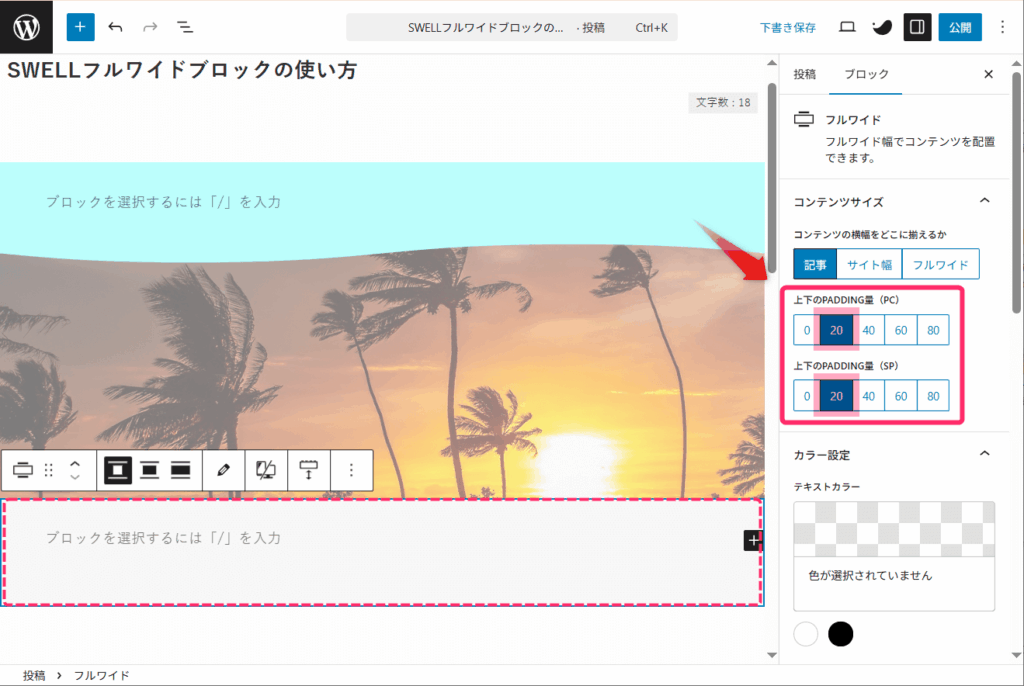
Task: Click the 文字数 : 18 character count badge
Action: (x=723, y=103)
